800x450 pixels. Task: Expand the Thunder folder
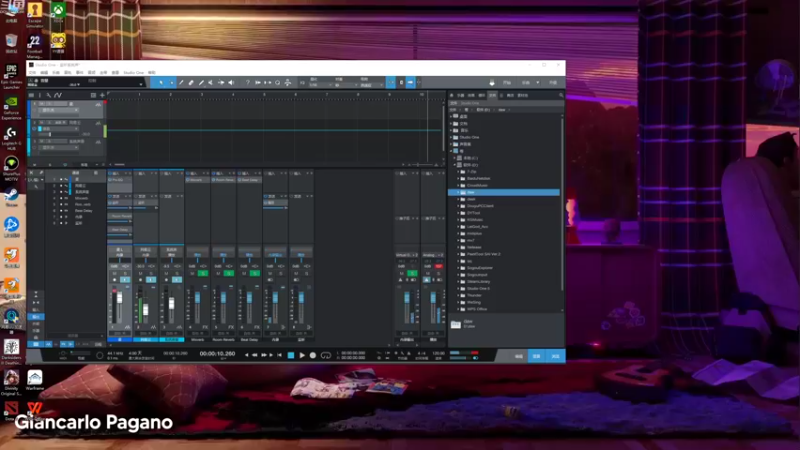tap(458, 295)
